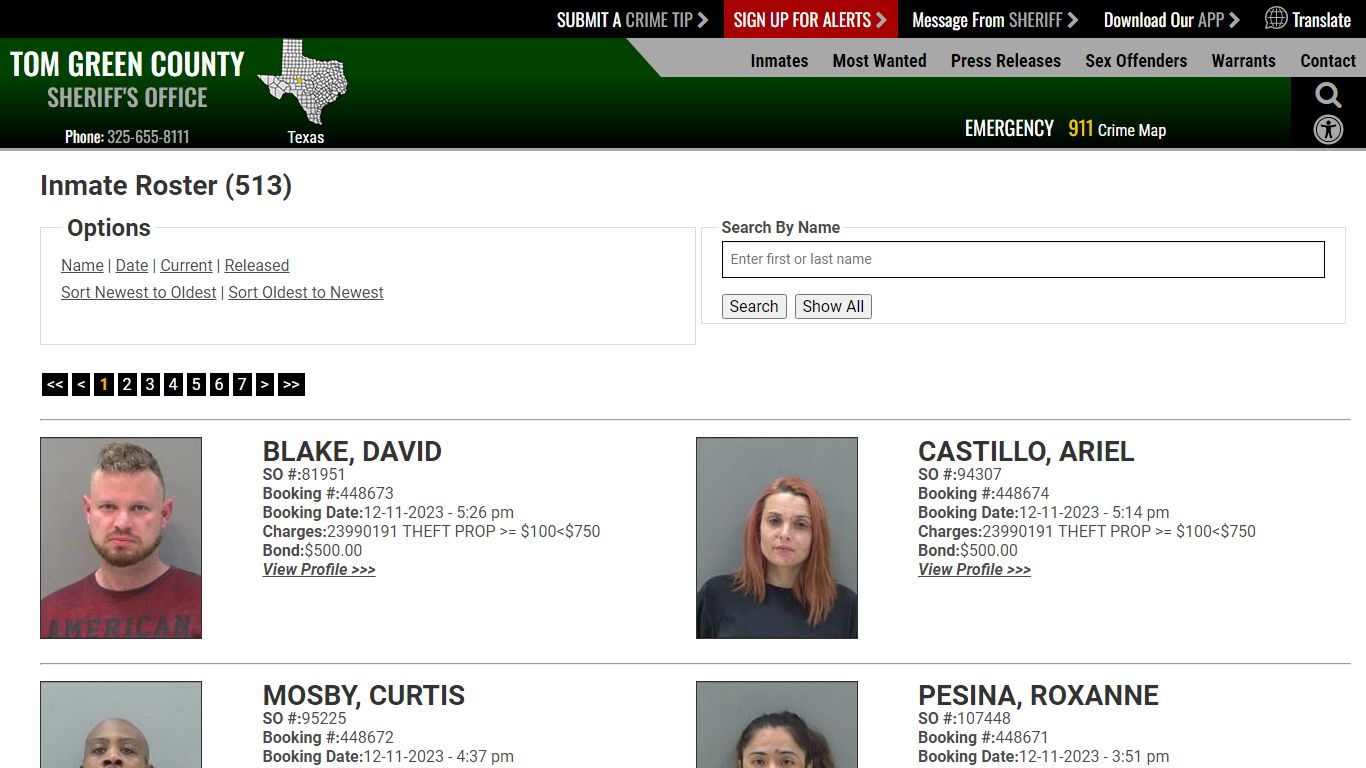Go to page 7
This screenshot has width=1366, height=768.
(x=242, y=384)
